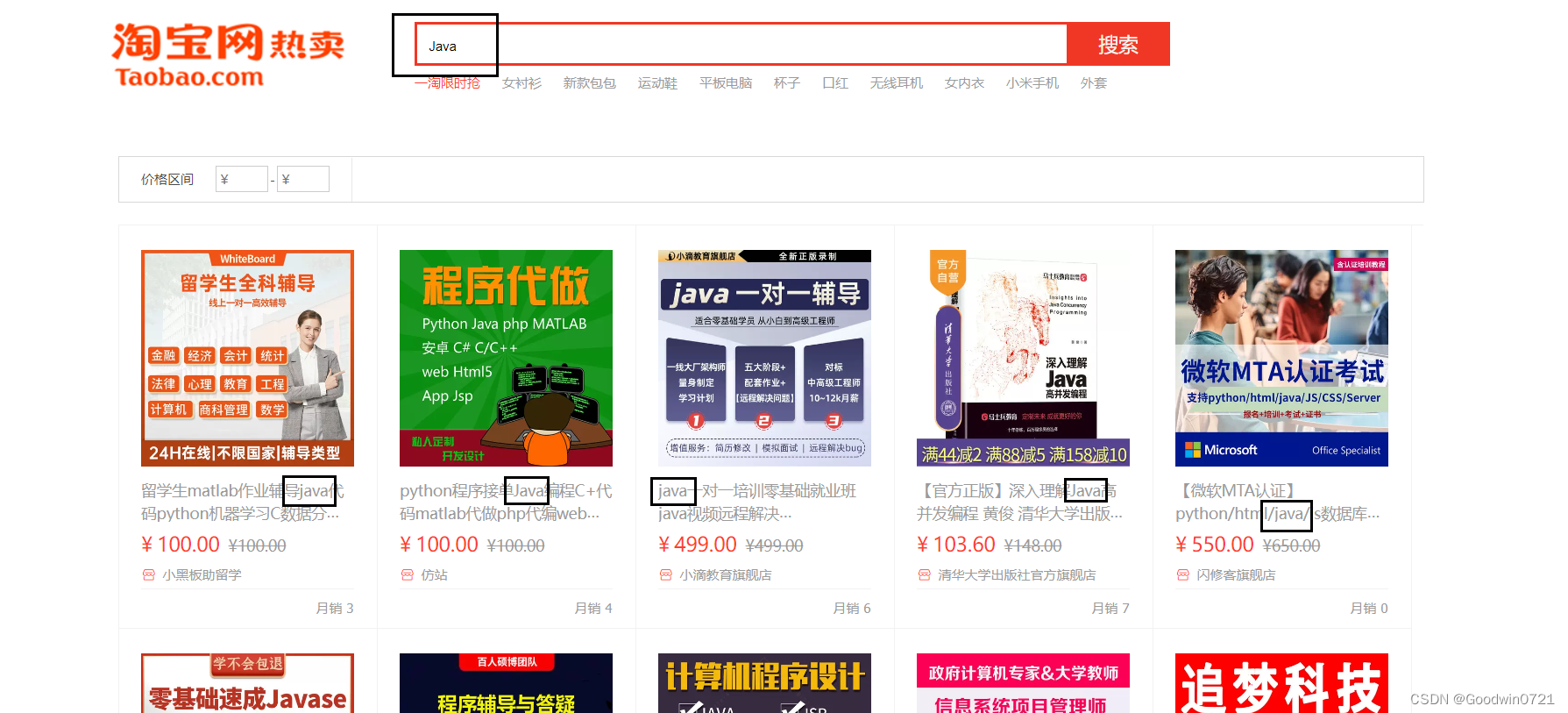Open the 运动鞋 keyword link
The image size is (1568, 713).
click(x=657, y=83)
